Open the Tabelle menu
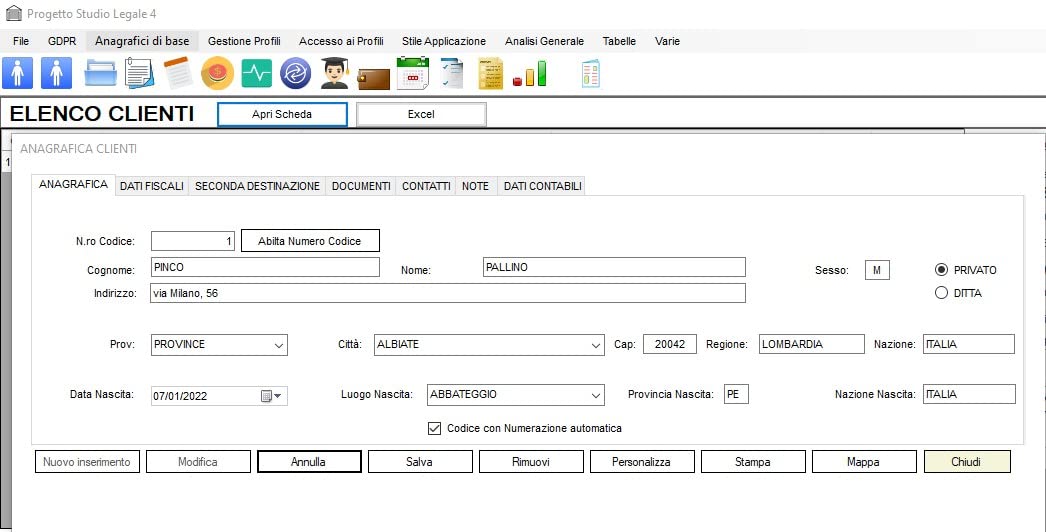 pyautogui.click(x=619, y=41)
